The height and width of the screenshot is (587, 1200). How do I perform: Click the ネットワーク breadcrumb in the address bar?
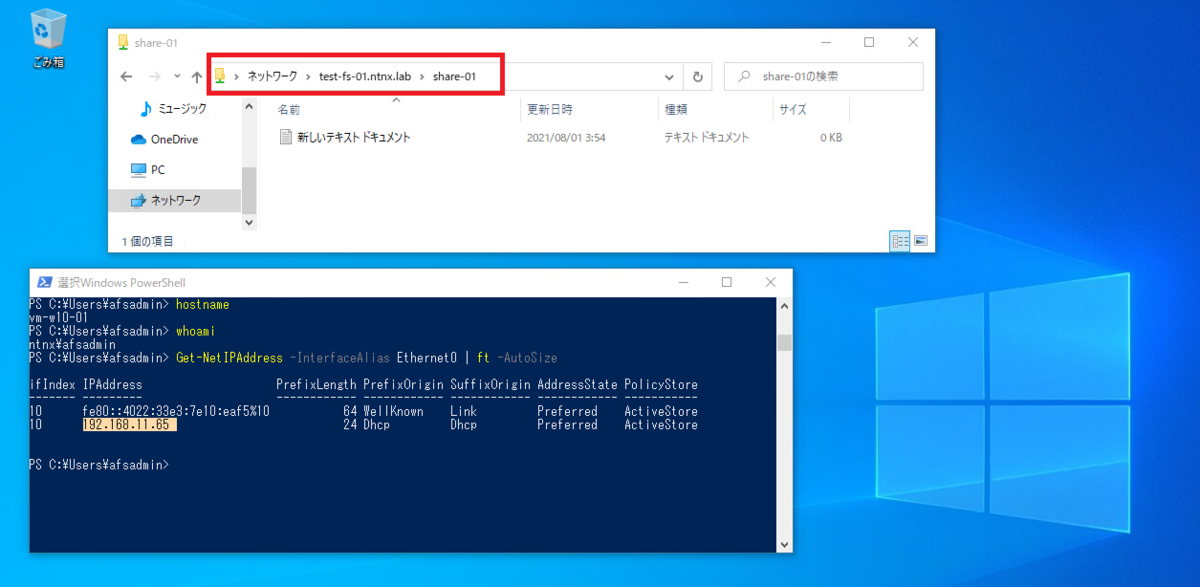[272, 76]
